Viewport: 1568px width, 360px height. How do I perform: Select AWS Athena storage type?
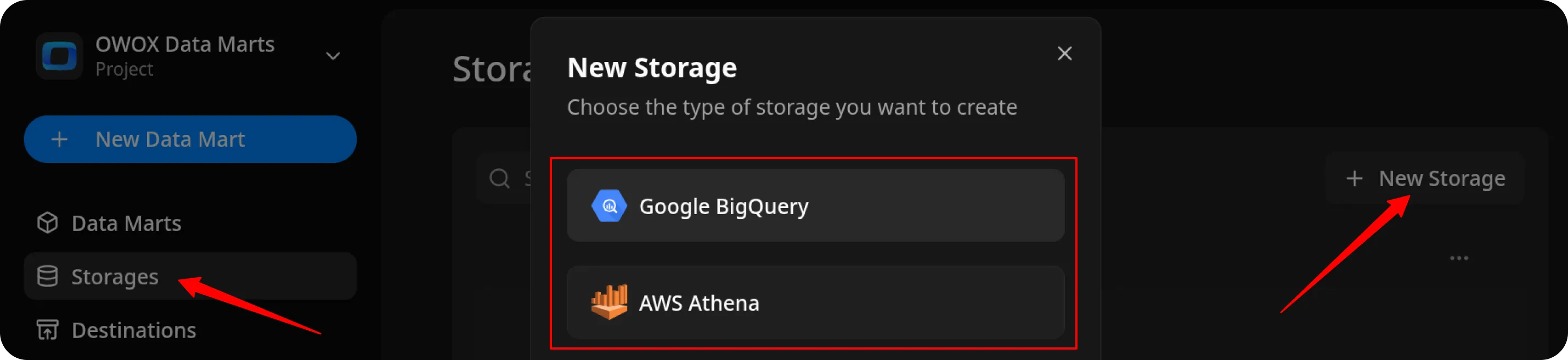(x=816, y=303)
